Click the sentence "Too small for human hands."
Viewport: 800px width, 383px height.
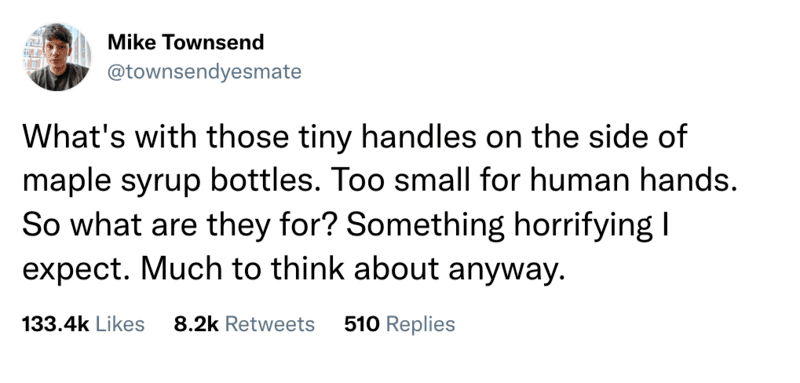(x=529, y=182)
